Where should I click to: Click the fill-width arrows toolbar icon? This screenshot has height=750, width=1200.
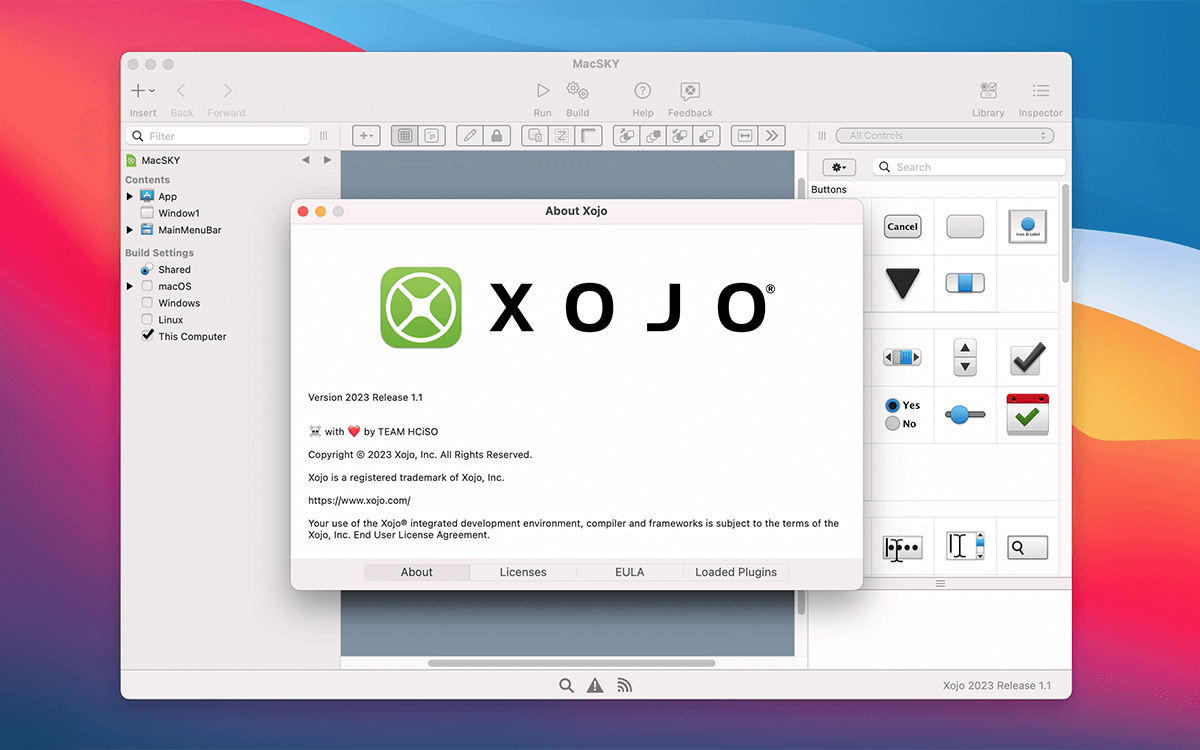[744, 136]
